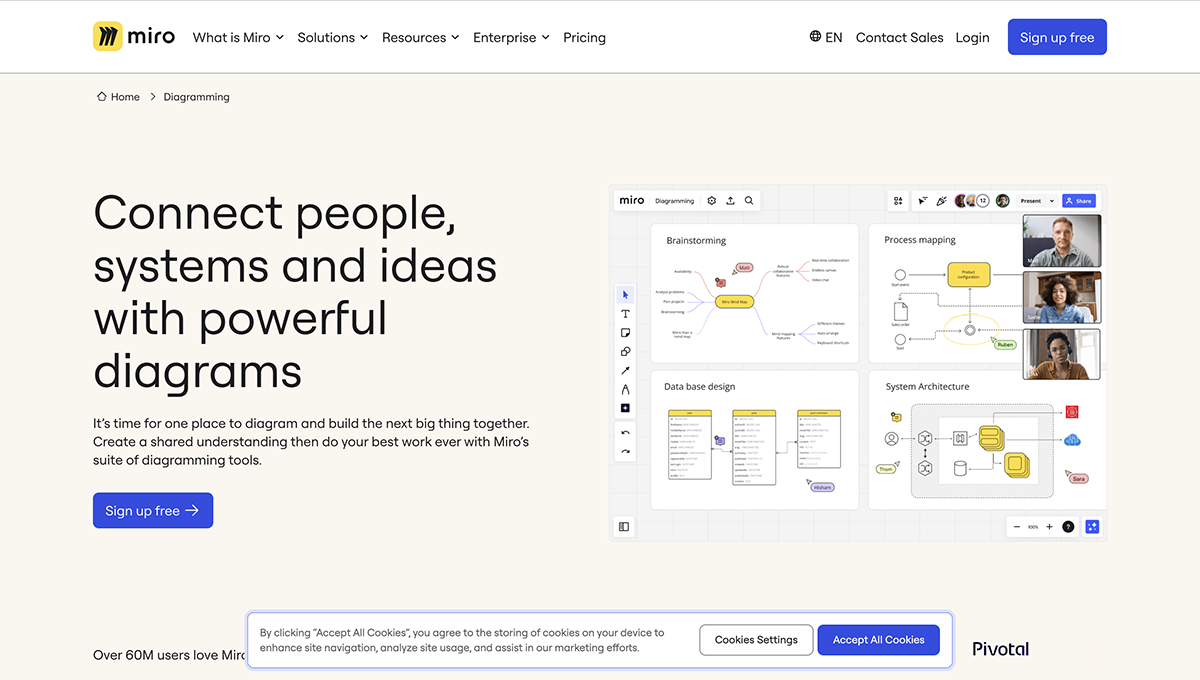Open the Enterprise navigation menu
The width and height of the screenshot is (1200, 680).
(511, 37)
